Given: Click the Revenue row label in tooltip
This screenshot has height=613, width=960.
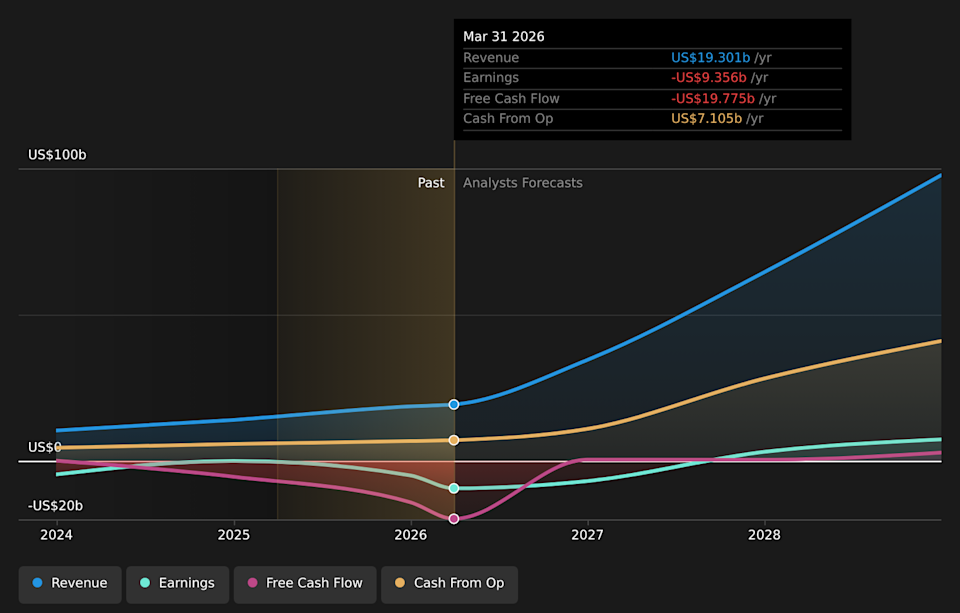Looking at the screenshot, I should tap(491, 58).
